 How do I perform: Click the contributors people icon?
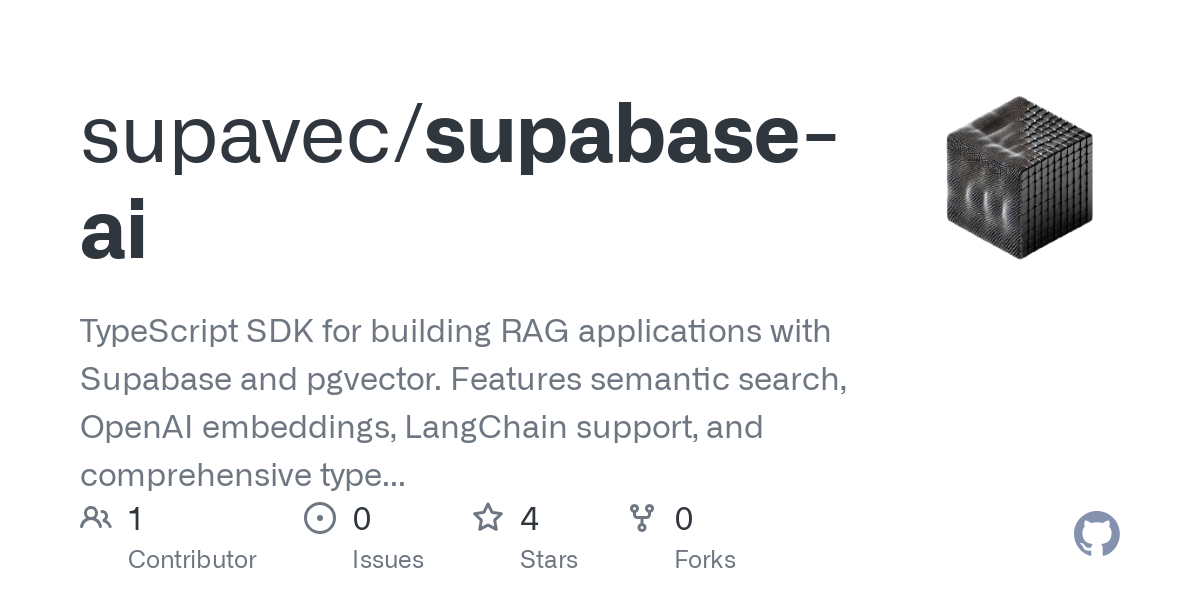pos(96,518)
